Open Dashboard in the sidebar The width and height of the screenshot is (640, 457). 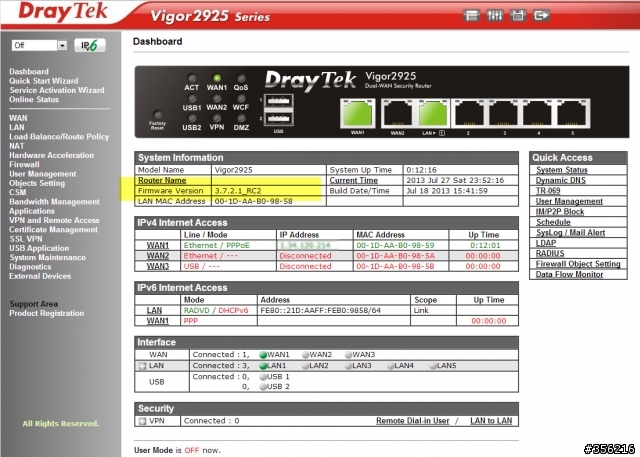[x=29, y=71]
